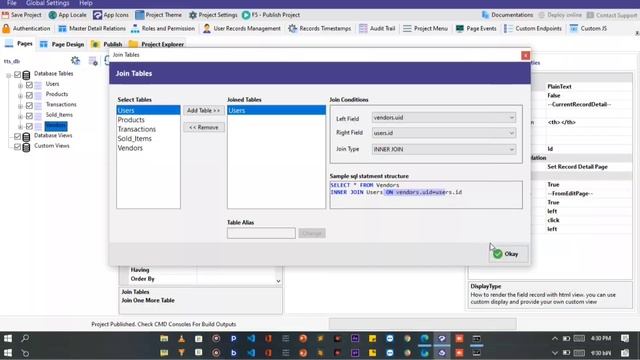Toggle Database Views checkbox
Screen dimensions: 640x360
pos(17,136)
